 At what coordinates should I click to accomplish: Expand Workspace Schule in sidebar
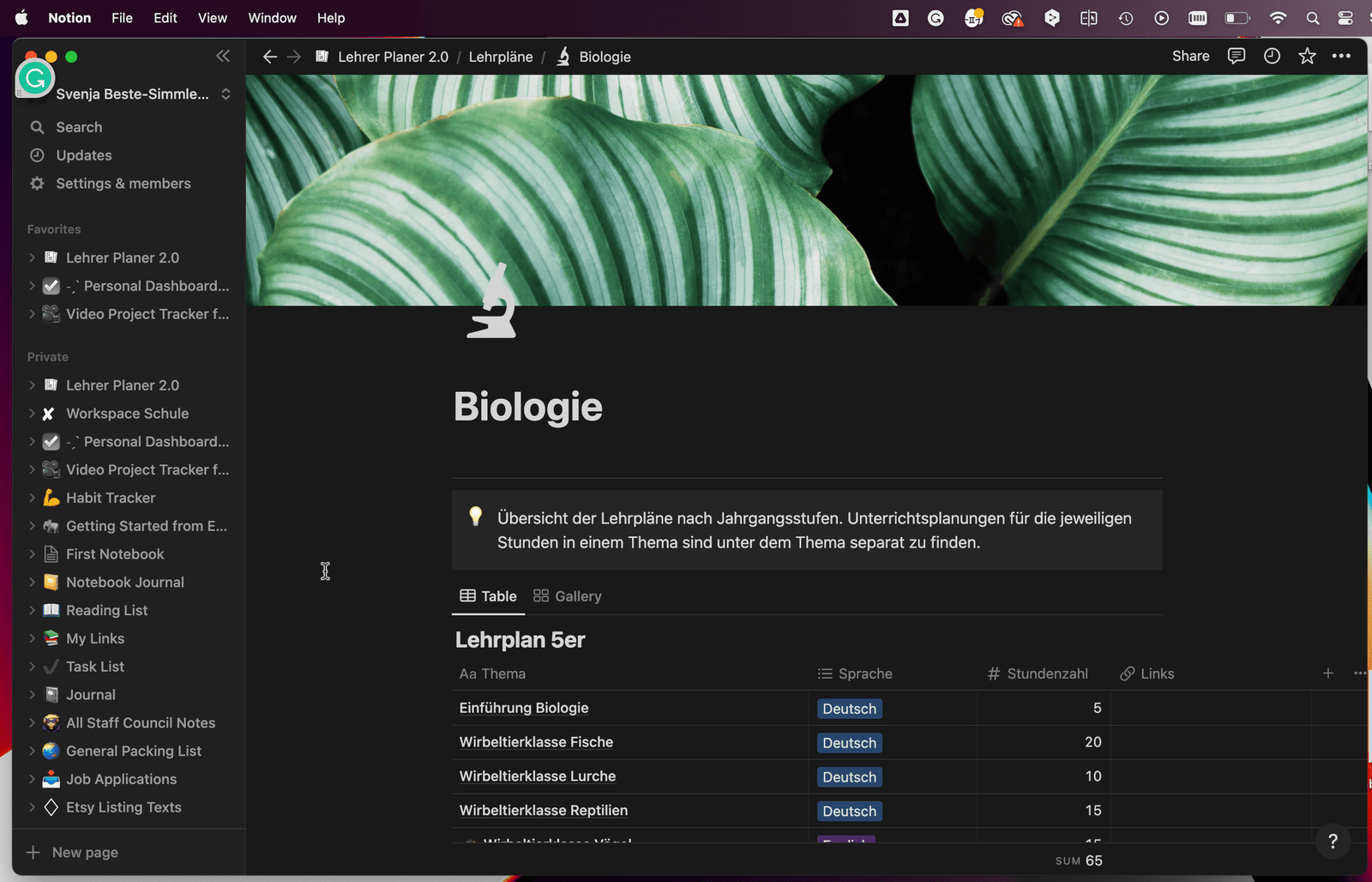32,414
